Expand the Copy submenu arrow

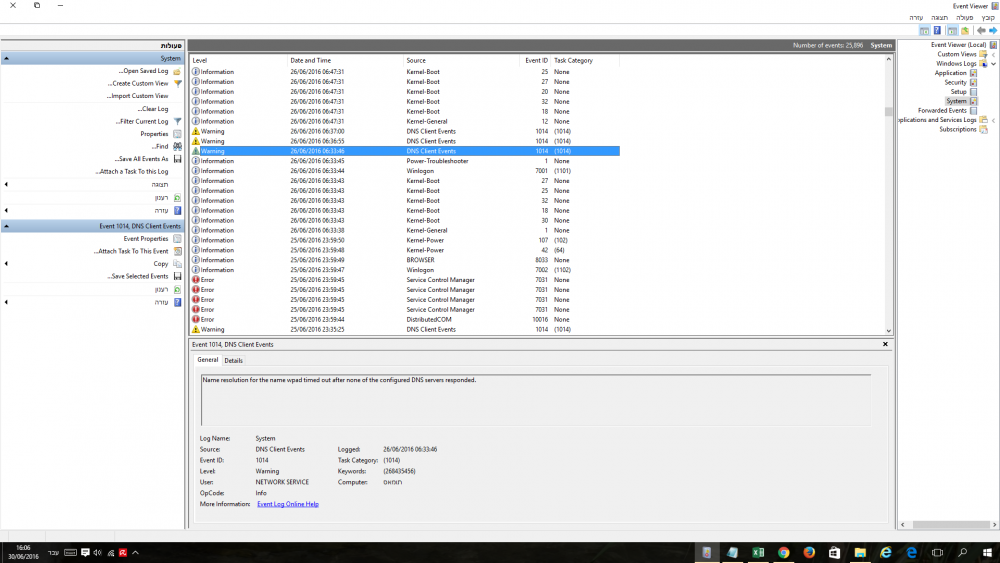(6, 263)
